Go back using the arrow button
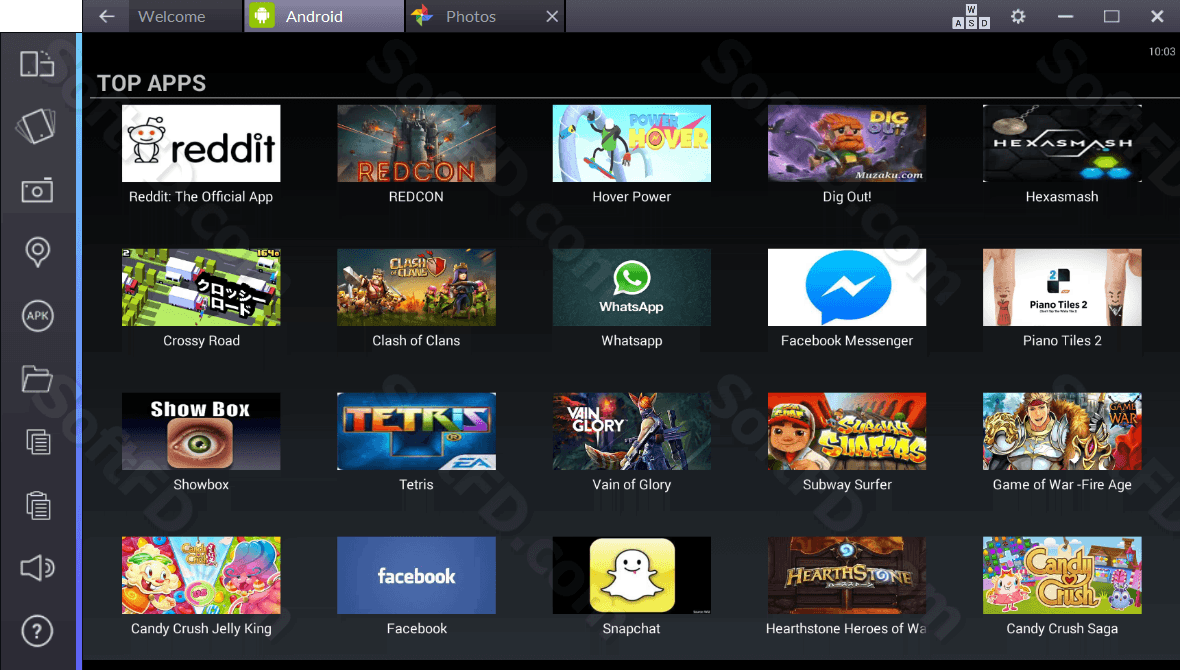The width and height of the screenshot is (1180, 670). click(107, 17)
